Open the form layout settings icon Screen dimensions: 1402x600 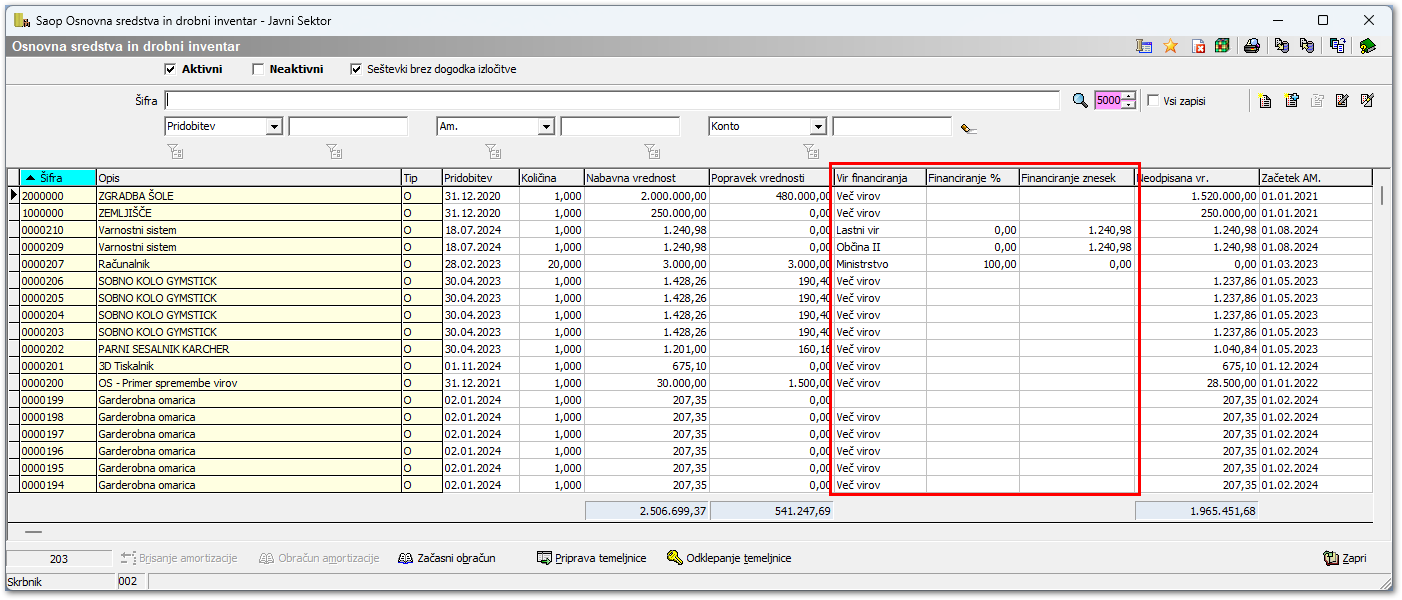click(x=1144, y=46)
